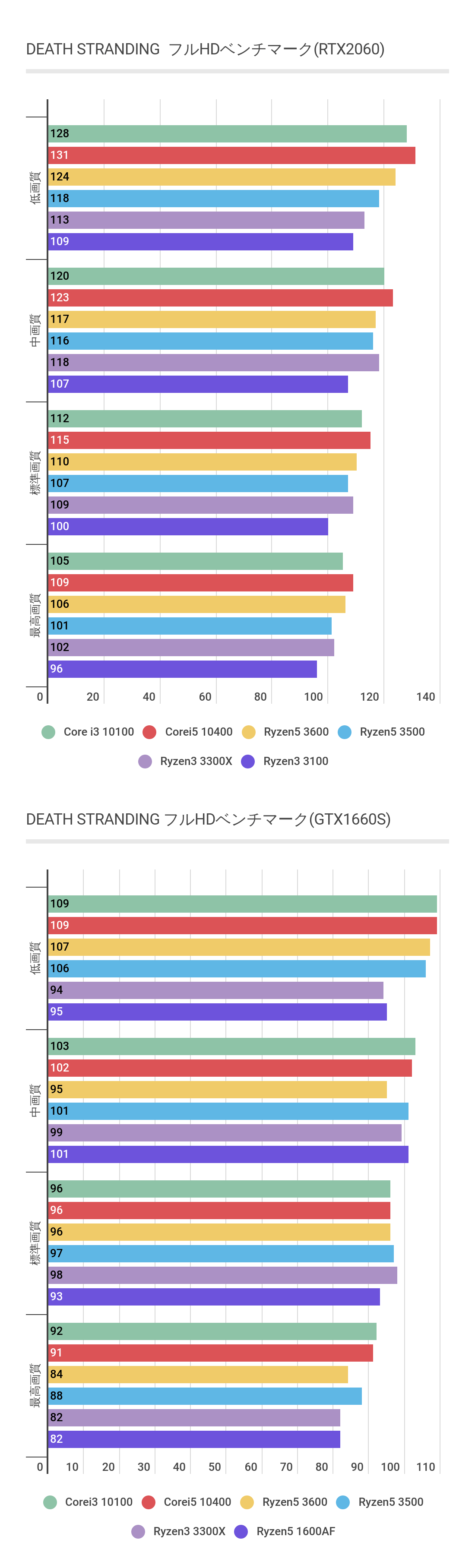Click the blue bar labeled 106 in GTX1660S chart
The image size is (475, 1568).
point(237,968)
